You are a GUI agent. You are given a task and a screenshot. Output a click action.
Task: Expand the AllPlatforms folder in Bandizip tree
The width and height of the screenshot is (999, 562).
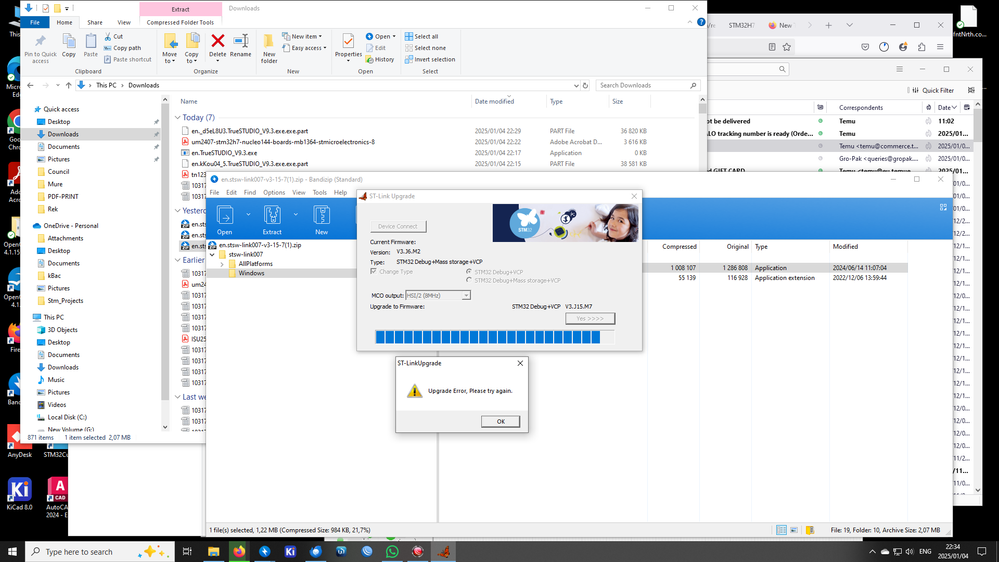tap(222, 264)
